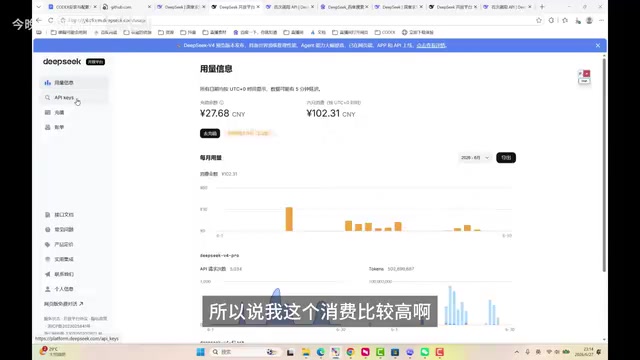This screenshot has width=640, height=360.
Task: Click the 网页版免费对话 external link
Action: (63, 304)
